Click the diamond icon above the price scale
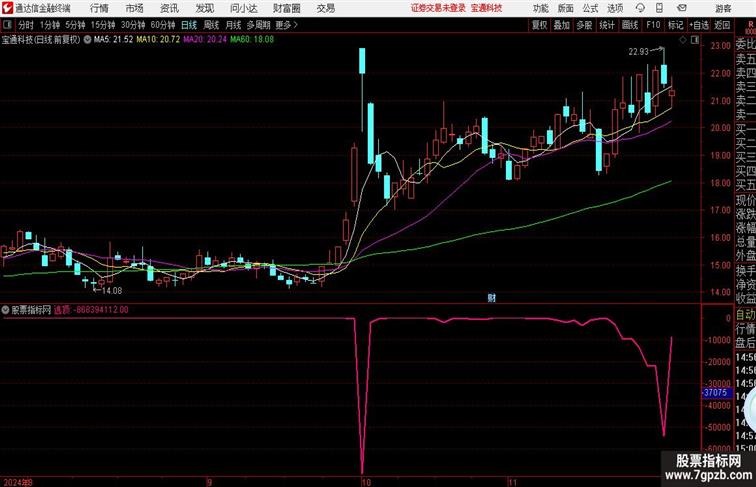 (683, 40)
